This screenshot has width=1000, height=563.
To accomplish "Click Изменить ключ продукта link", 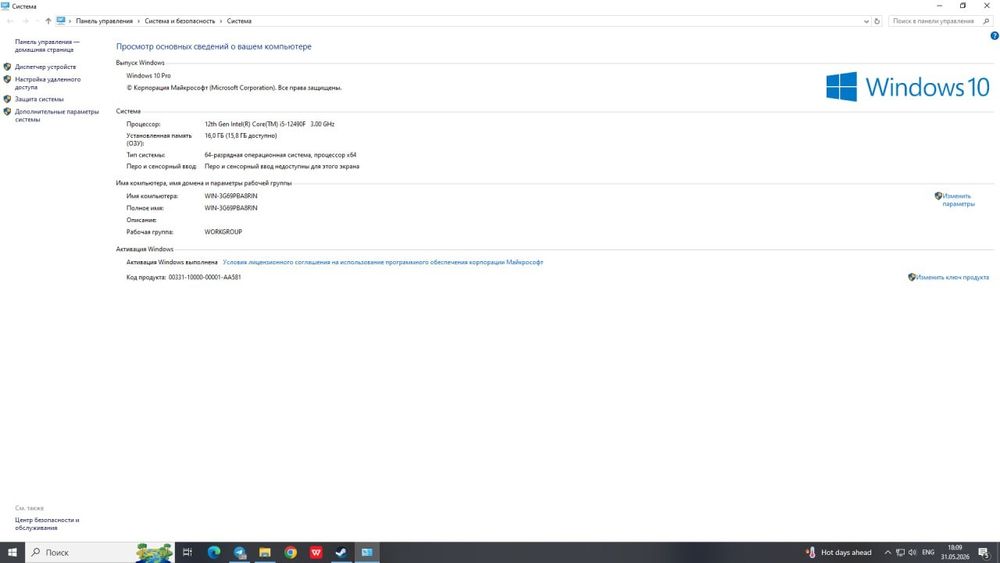I will [952, 277].
